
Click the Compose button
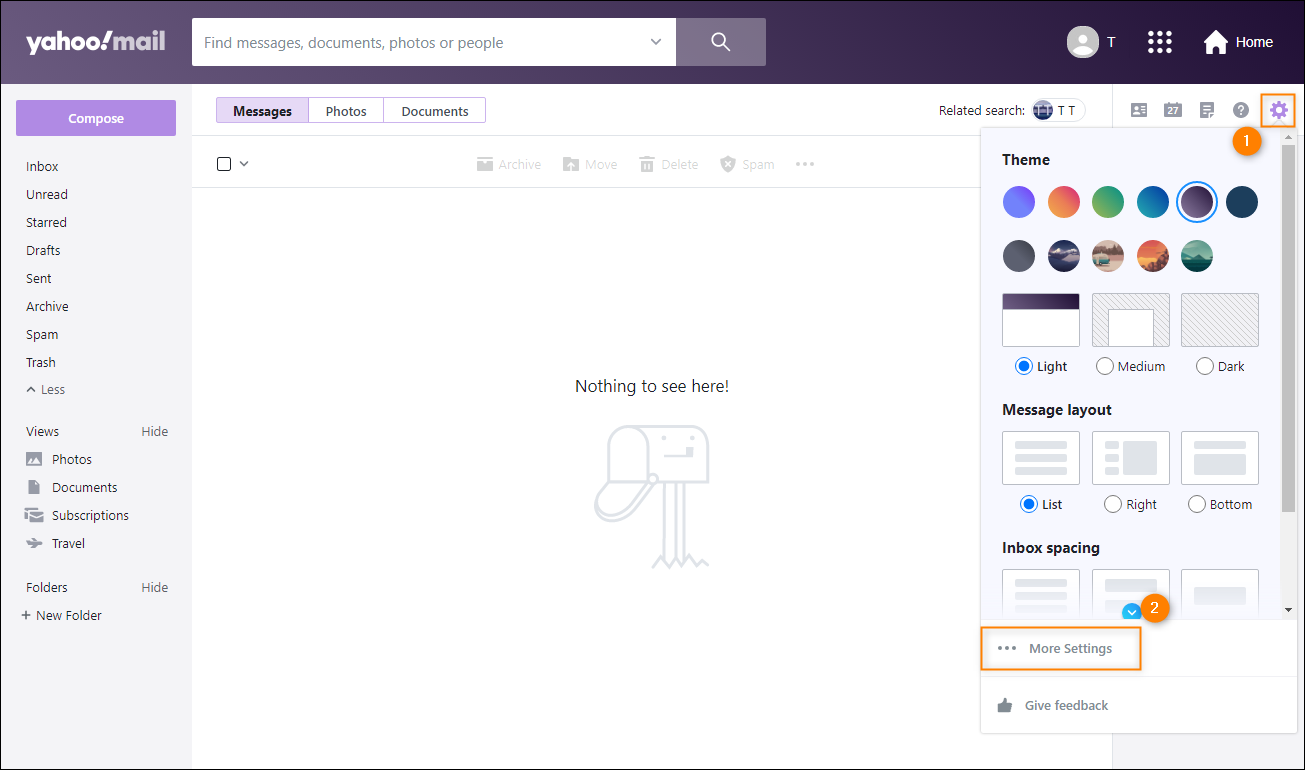[x=95, y=117]
